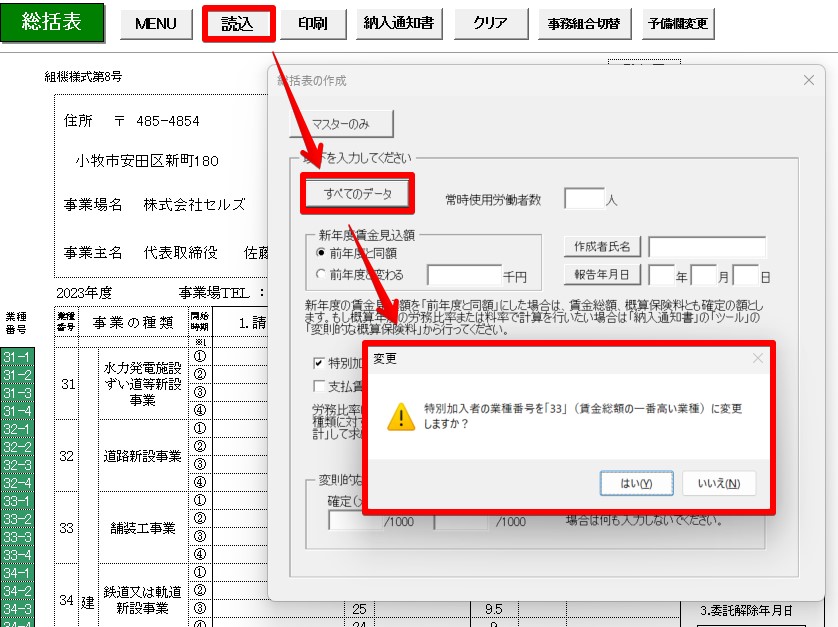Focus the author name text field
The image size is (838, 627).
[x=707, y=247]
